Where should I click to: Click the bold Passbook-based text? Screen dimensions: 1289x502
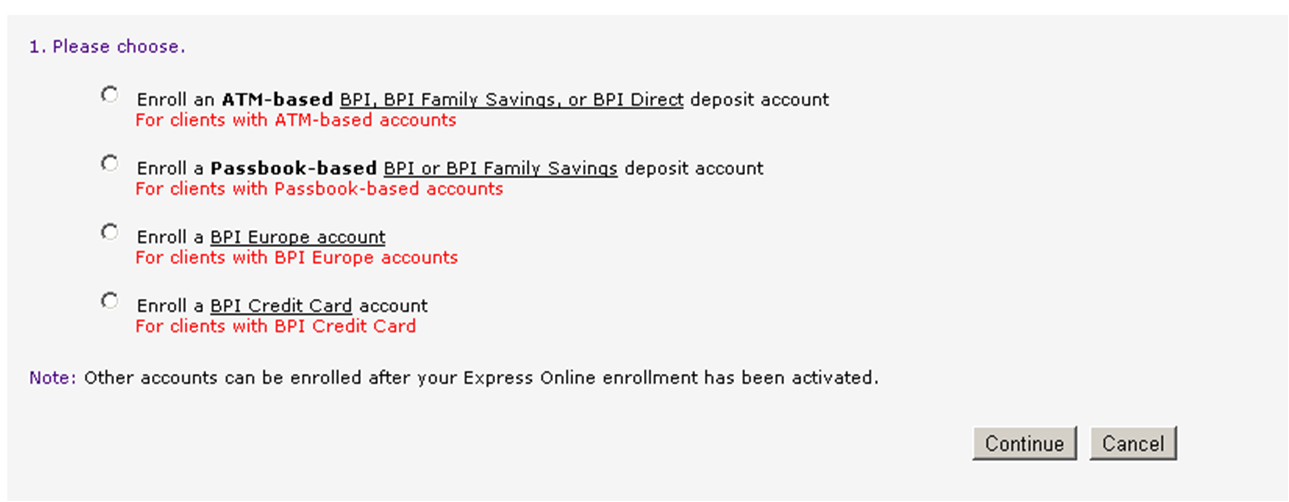(293, 168)
